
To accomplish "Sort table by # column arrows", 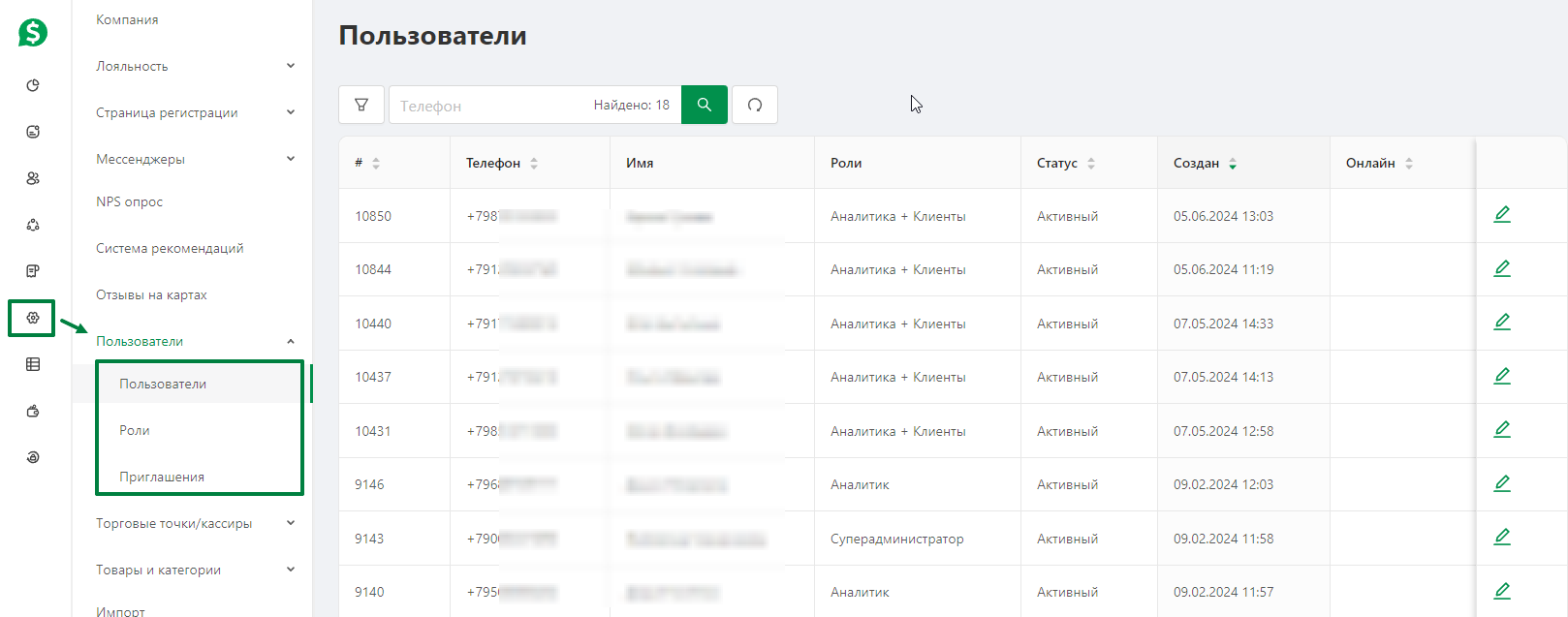I will 376,164.
